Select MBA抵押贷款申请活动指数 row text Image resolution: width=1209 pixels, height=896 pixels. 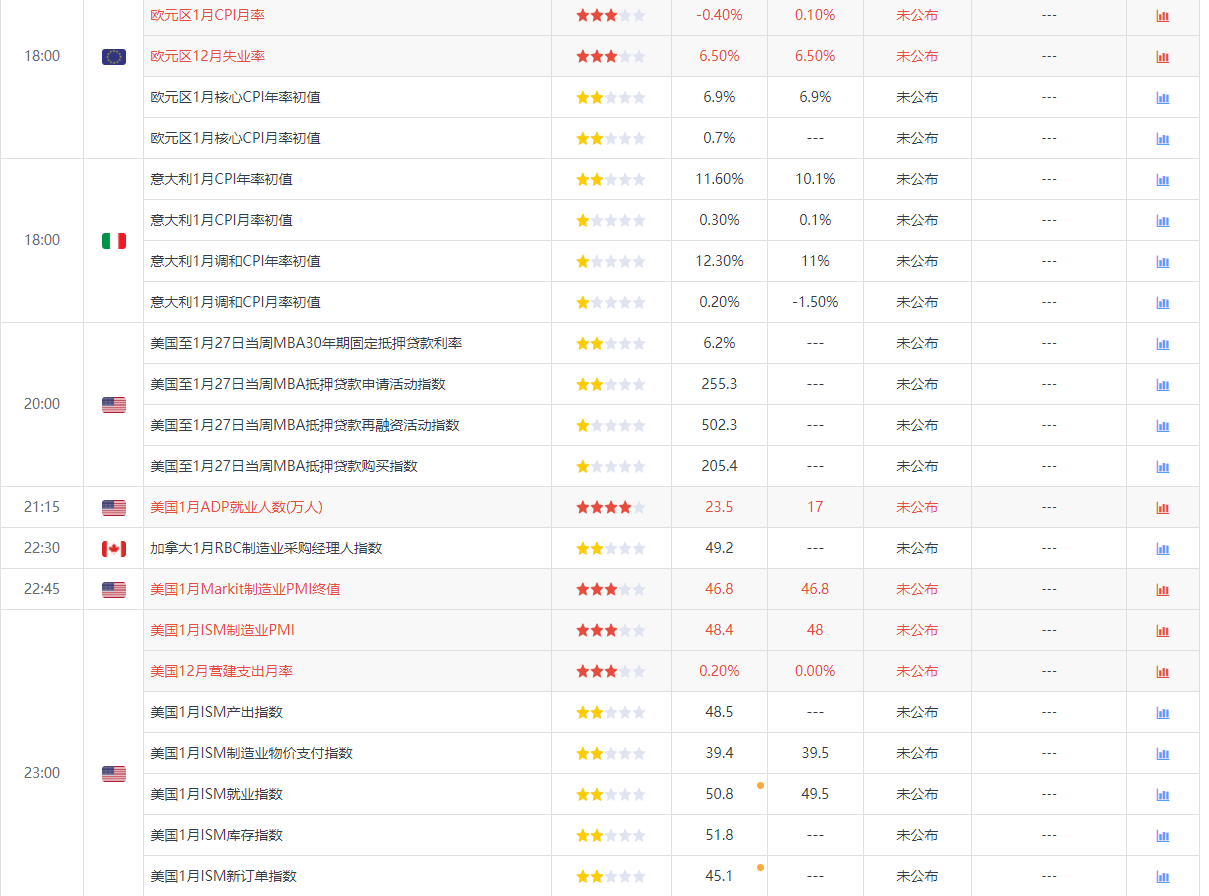[x=298, y=384]
